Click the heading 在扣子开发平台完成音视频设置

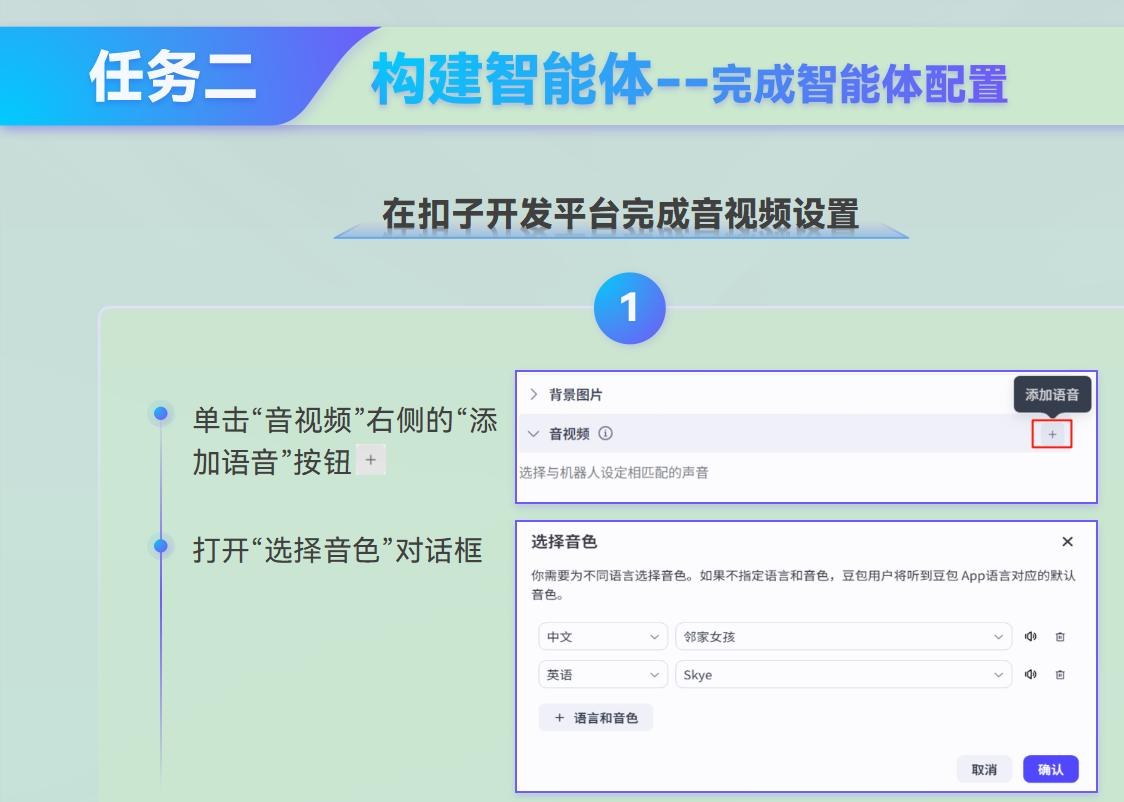pos(621,214)
